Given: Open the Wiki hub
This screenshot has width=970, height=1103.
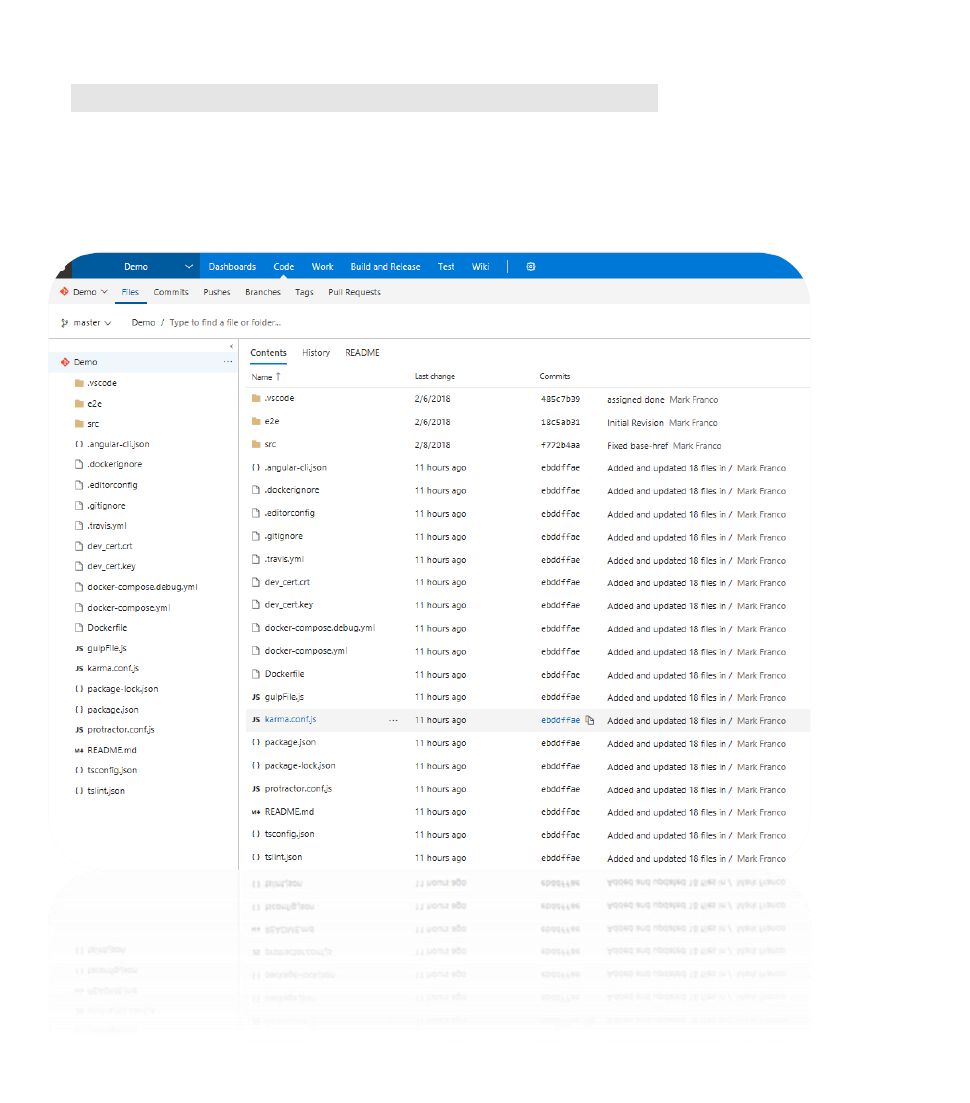Looking at the screenshot, I should tap(480, 267).
